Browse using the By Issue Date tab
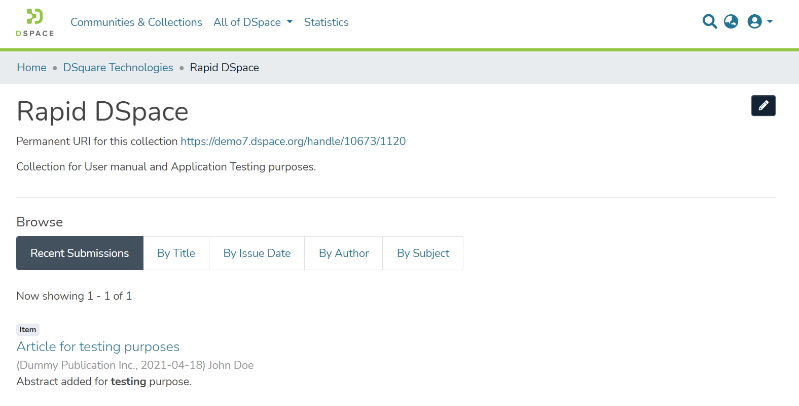Screen dimensions: 799x406 pos(257,253)
